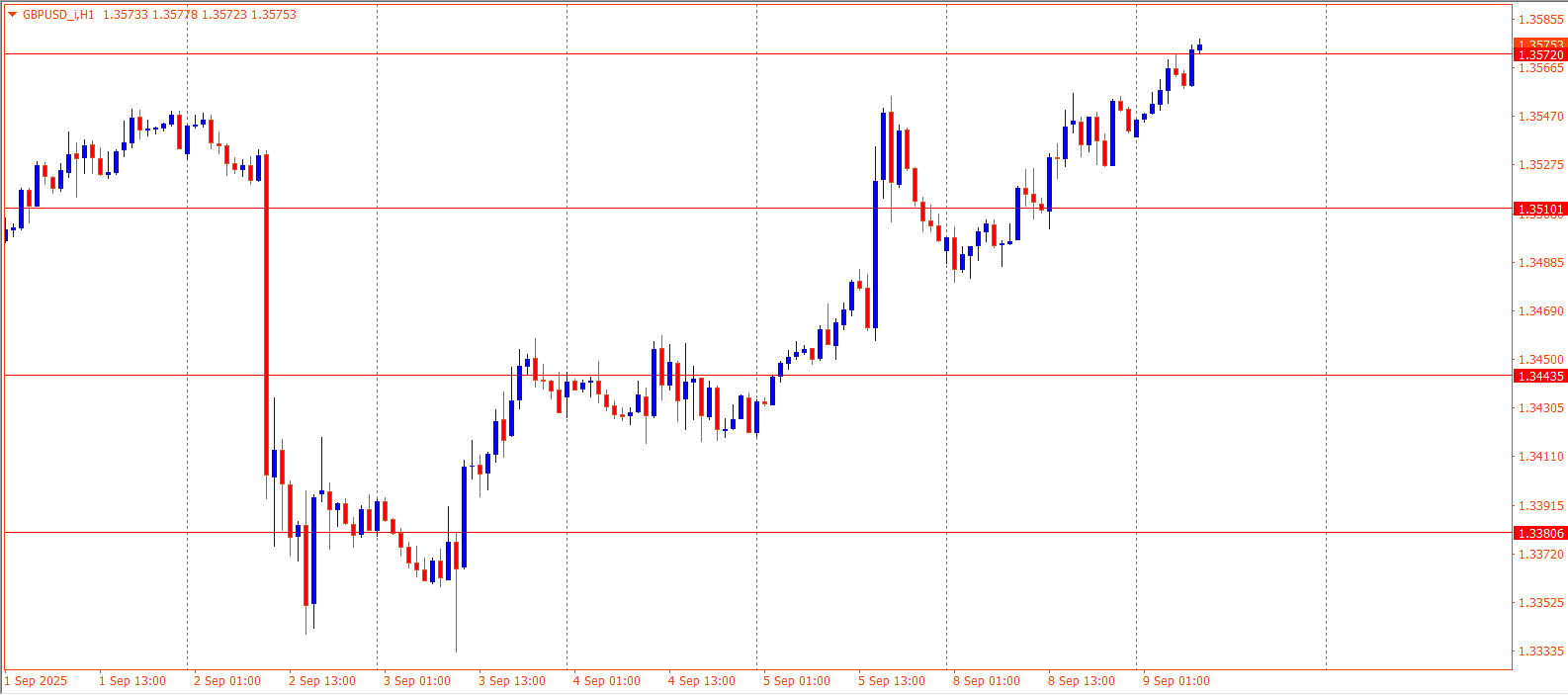Click the 2 Sep 13:00 time axis label
Image resolution: width=1568 pixels, height=695 pixels.
pyautogui.click(x=322, y=681)
